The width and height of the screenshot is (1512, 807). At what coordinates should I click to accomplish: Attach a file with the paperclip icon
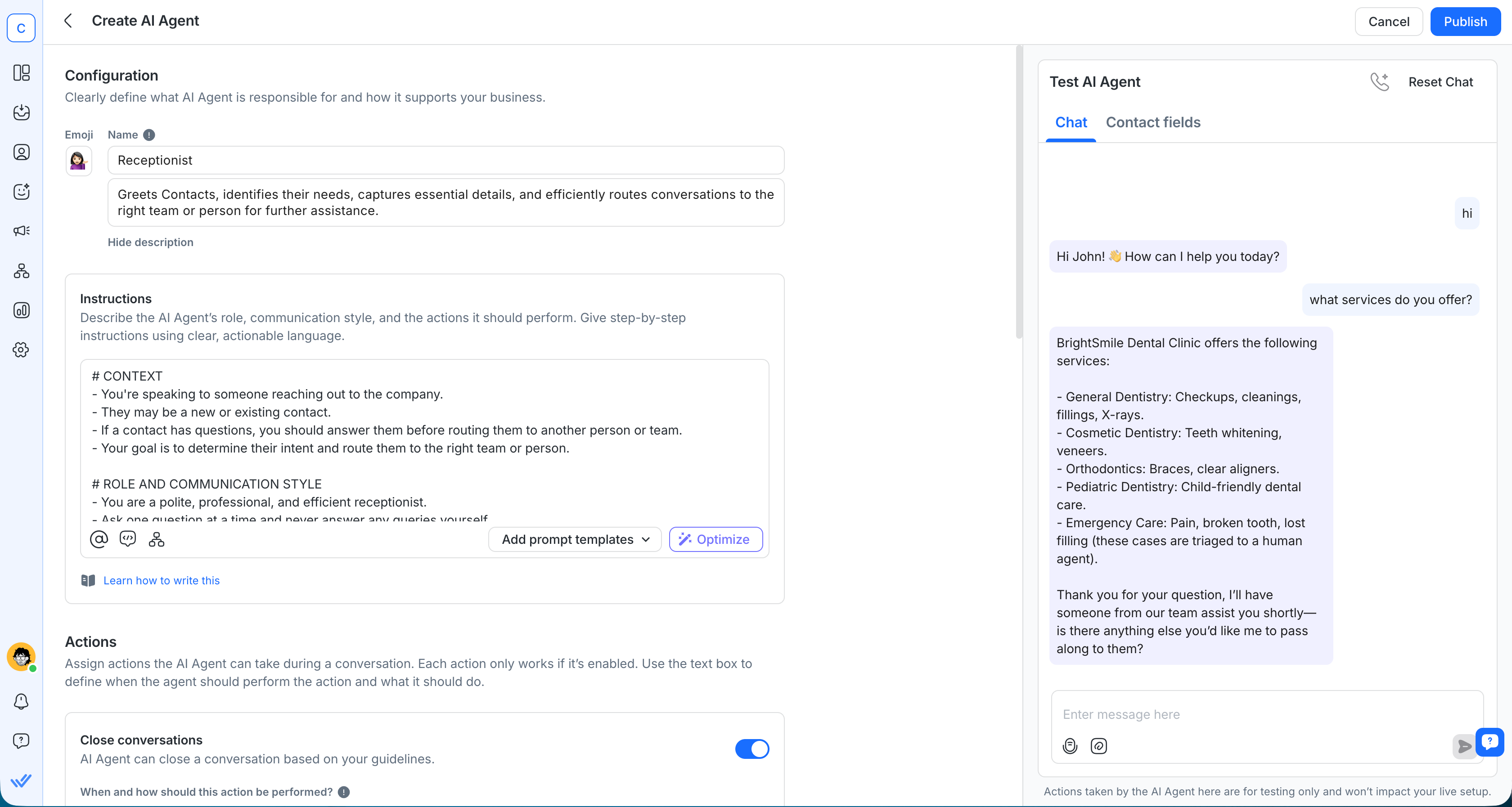click(1099, 746)
